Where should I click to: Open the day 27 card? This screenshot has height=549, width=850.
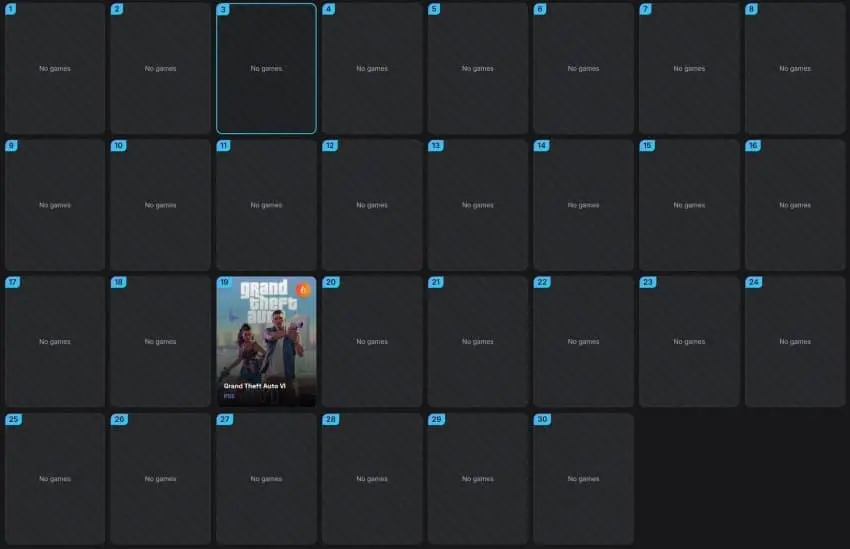pos(266,479)
